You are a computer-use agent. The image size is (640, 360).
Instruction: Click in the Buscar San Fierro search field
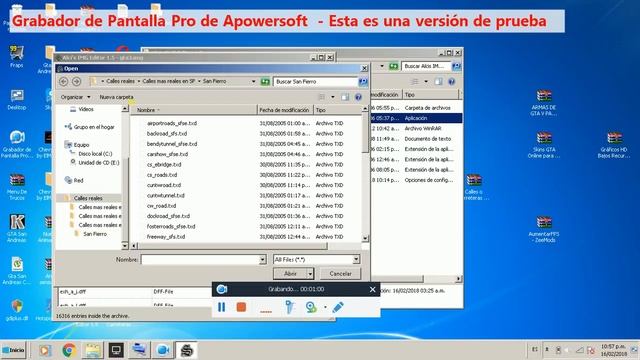pyautogui.click(x=316, y=82)
